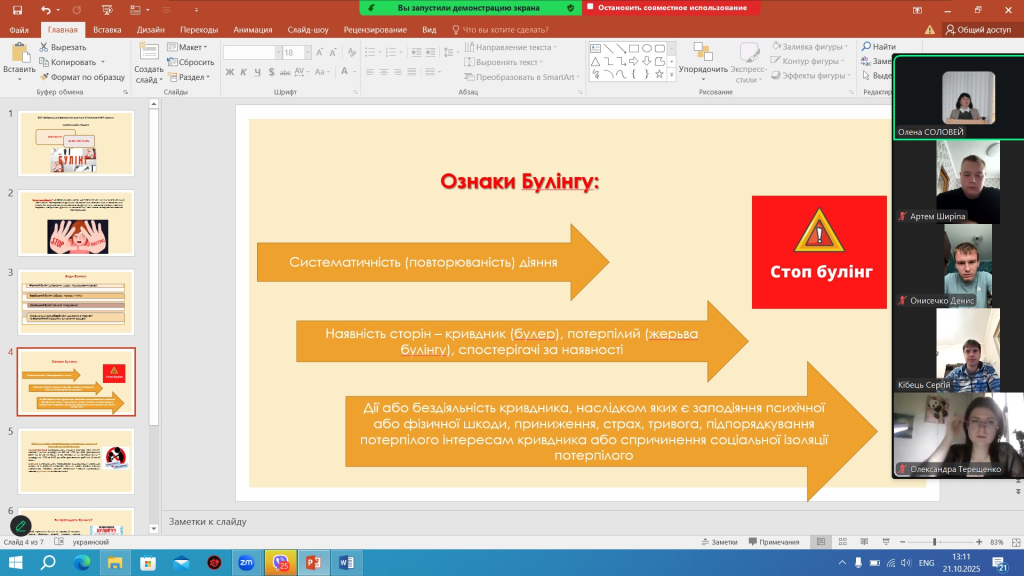Expand the Копировать dropdown arrow
The width and height of the screenshot is (1024, 576).
[103, 62]
